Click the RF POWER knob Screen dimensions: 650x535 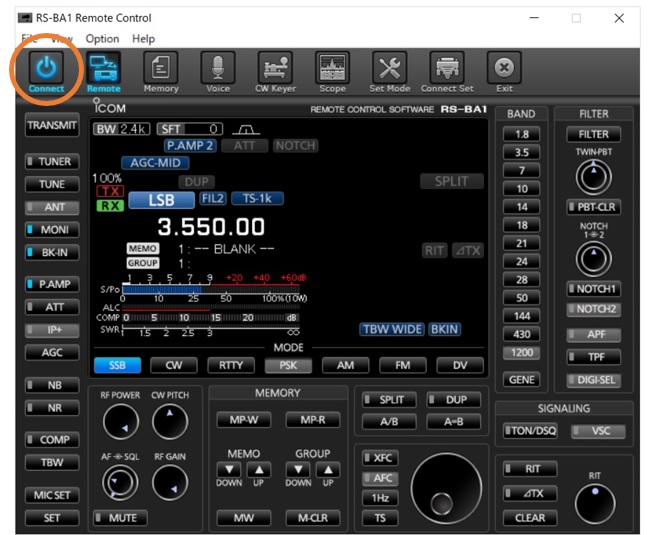(x=120, y=422)
